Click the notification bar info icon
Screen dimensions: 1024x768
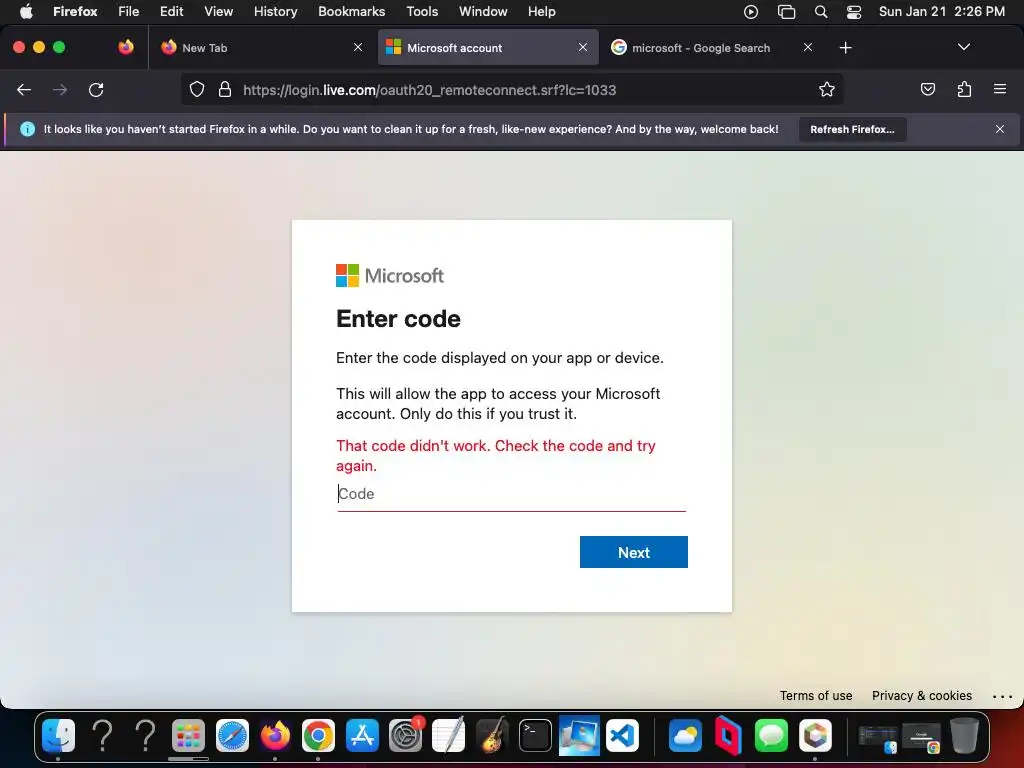(x=27, y=129)
